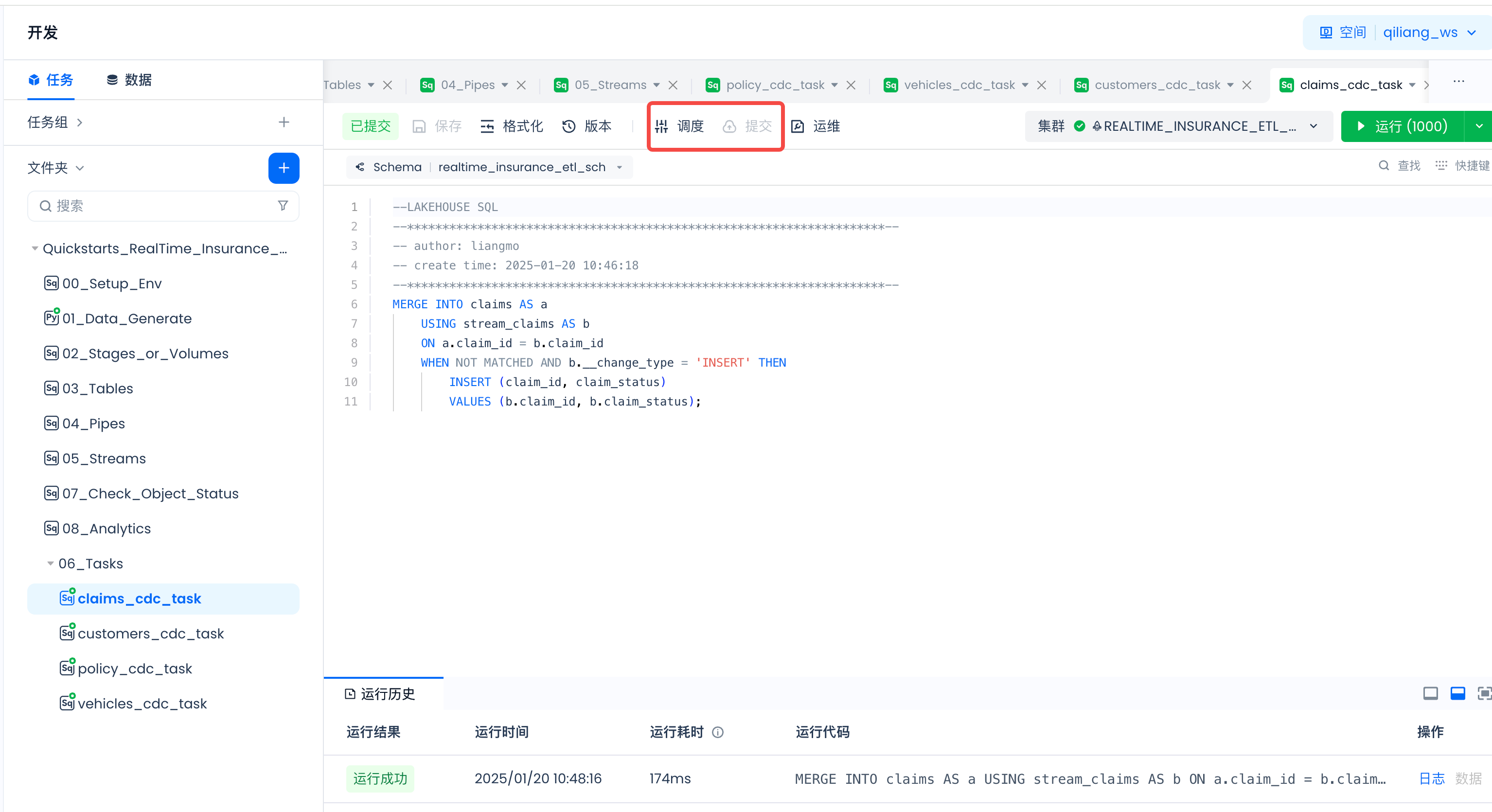Expand the cluster REALTIME_INSURANCE_ETL dropdown
1492x812 pixels.
pos(1313,126)
